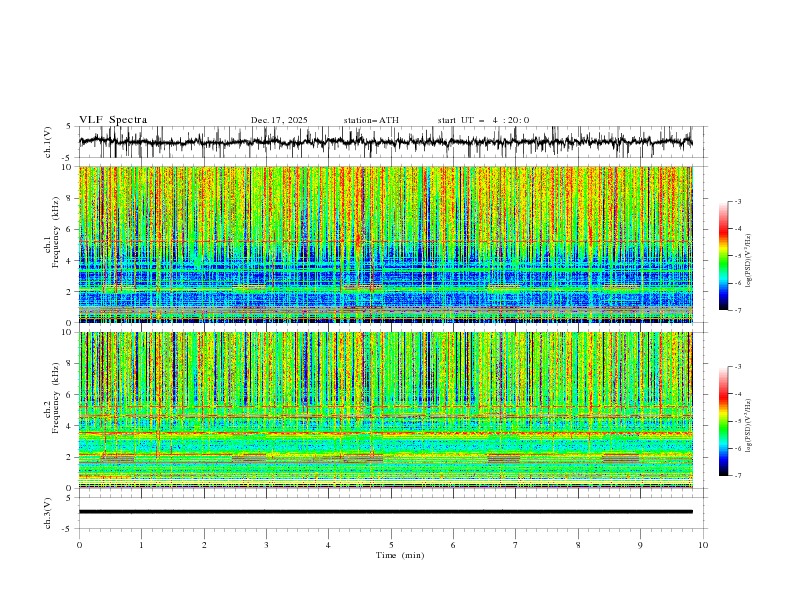
Task: Click the "station=ATH" label
Action: point(371,120)
